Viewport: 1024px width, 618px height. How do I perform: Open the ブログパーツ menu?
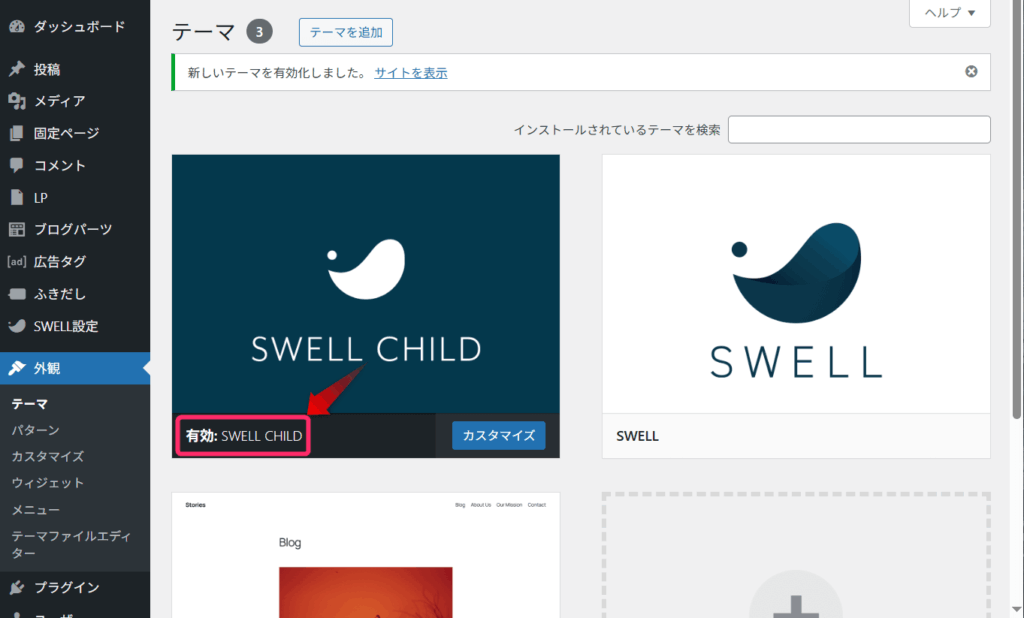tap(75, 229)
